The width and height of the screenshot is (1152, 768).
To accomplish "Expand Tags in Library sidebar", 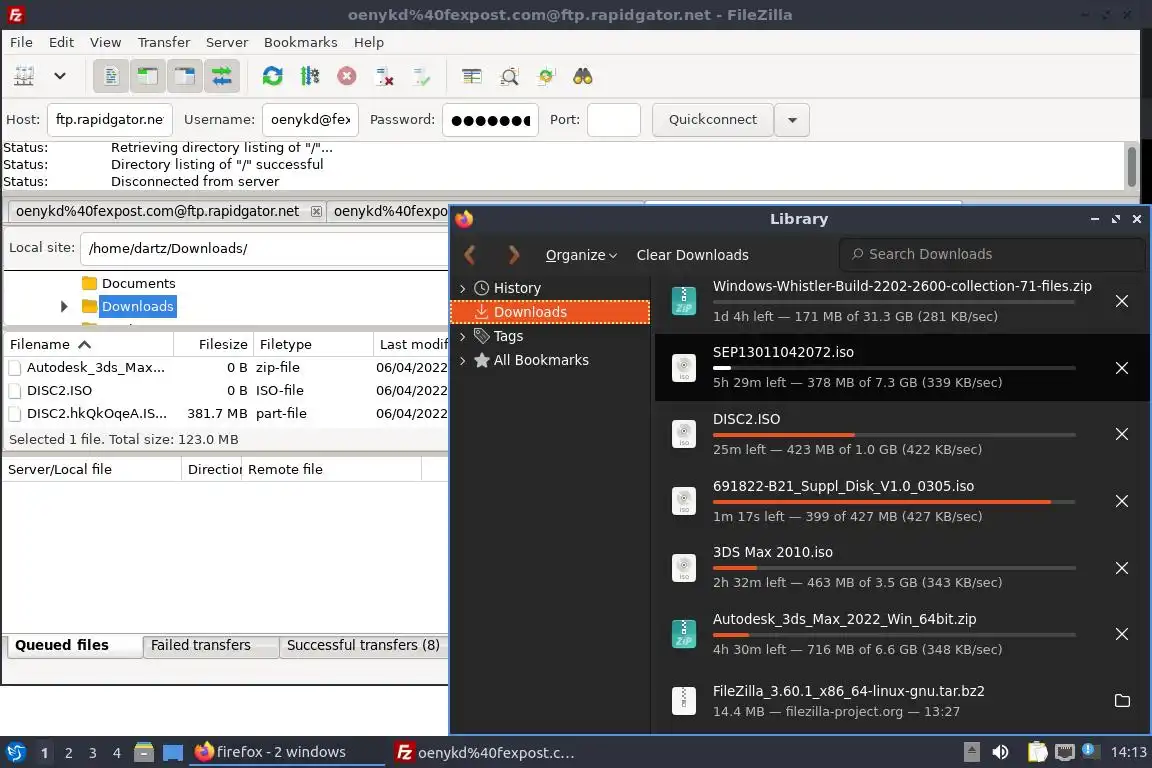I will point(462,337).
